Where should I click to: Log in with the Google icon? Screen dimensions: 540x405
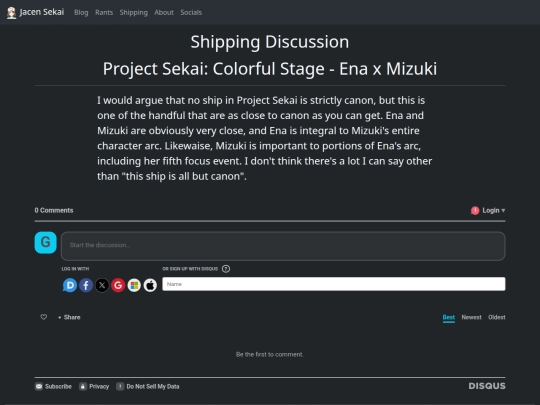point(118,285)
